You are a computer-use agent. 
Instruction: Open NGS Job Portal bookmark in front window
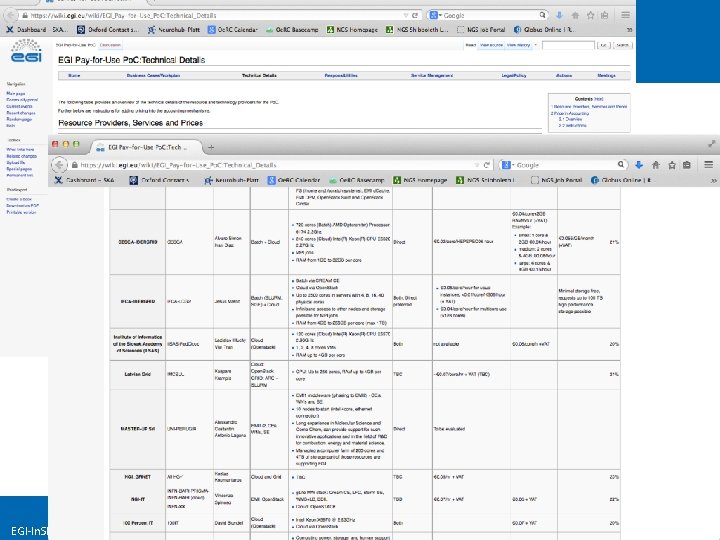click(557, 180)
